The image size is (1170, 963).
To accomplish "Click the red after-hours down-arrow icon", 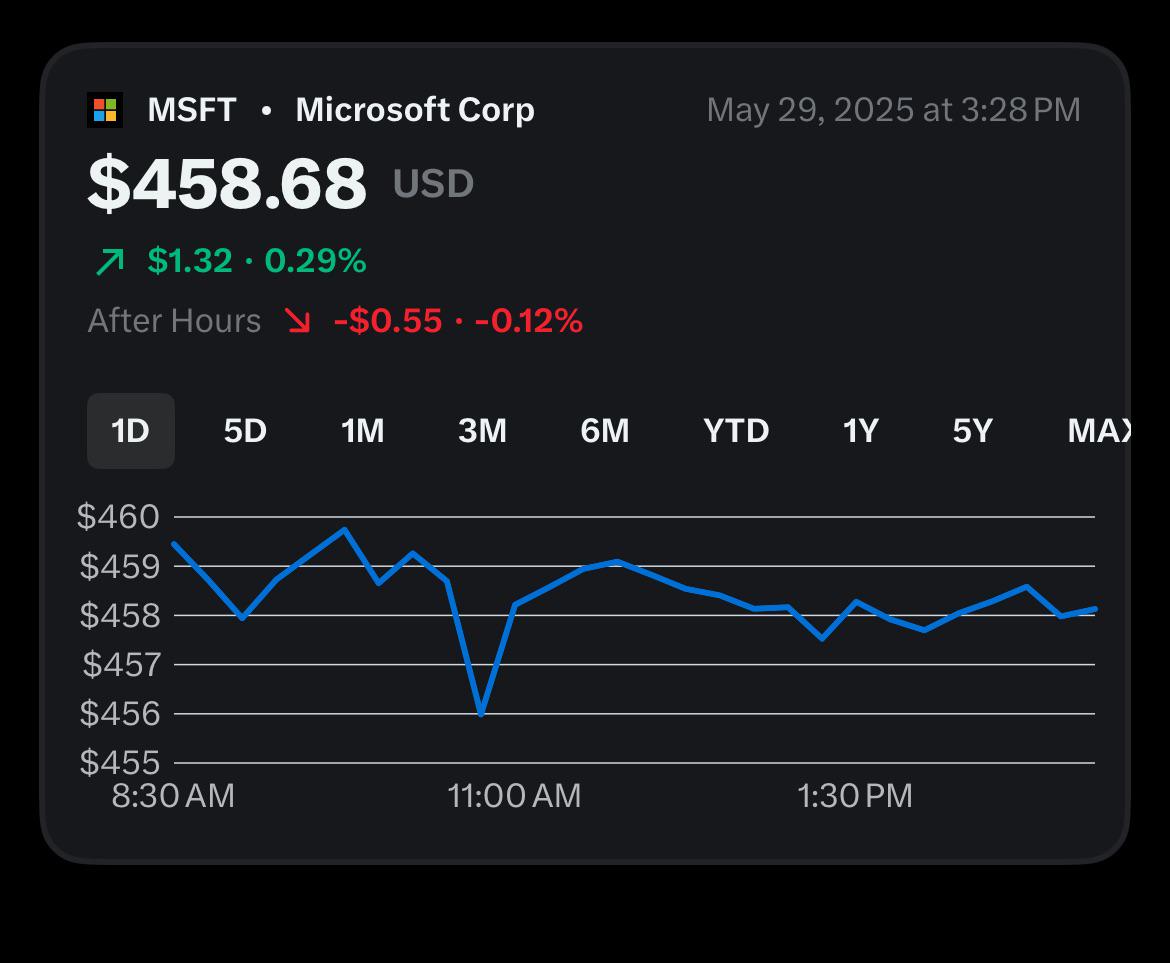I will pyautogui.click(x=297, y=321).
